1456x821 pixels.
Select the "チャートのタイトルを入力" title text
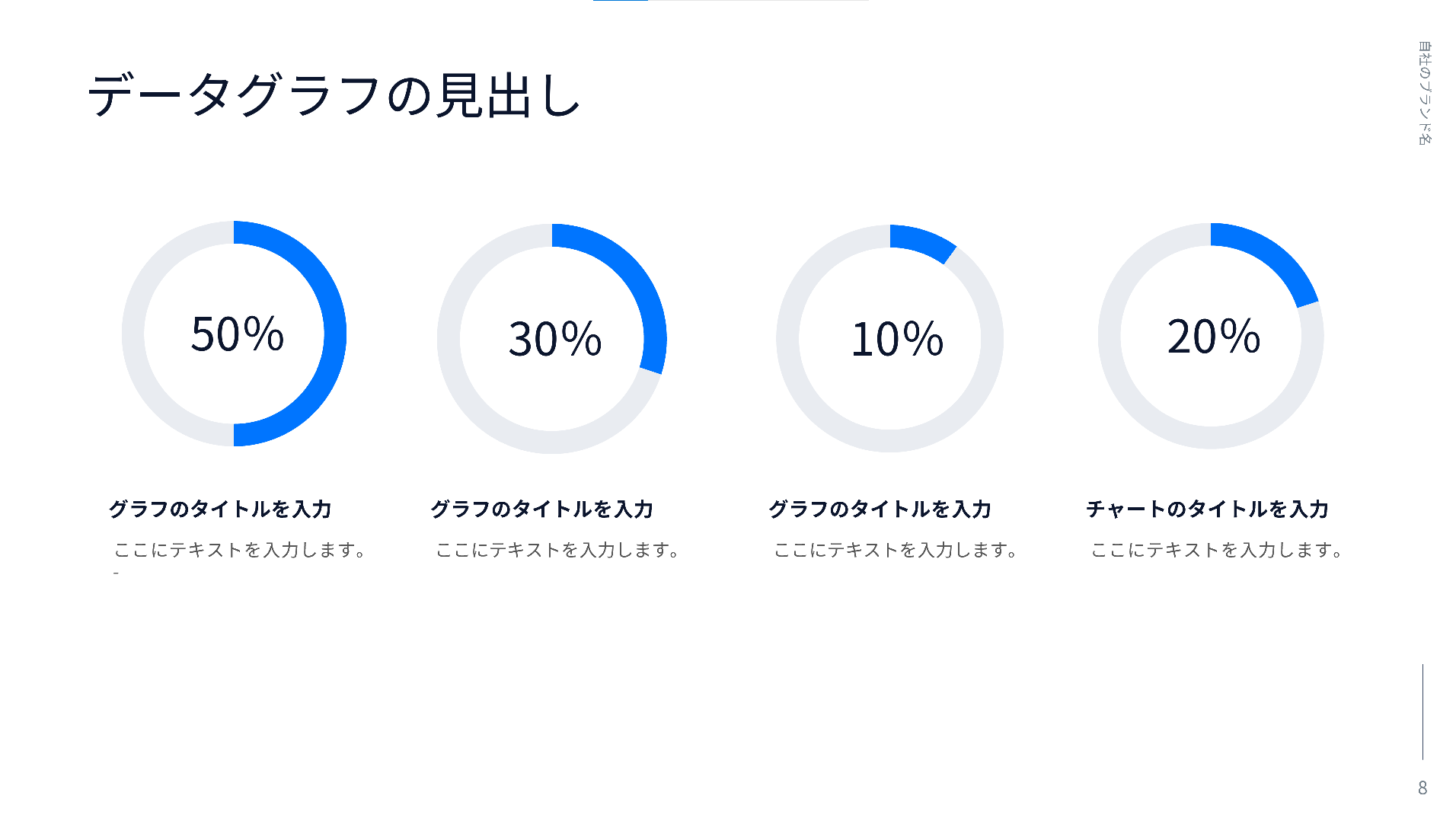(1207, 509)
